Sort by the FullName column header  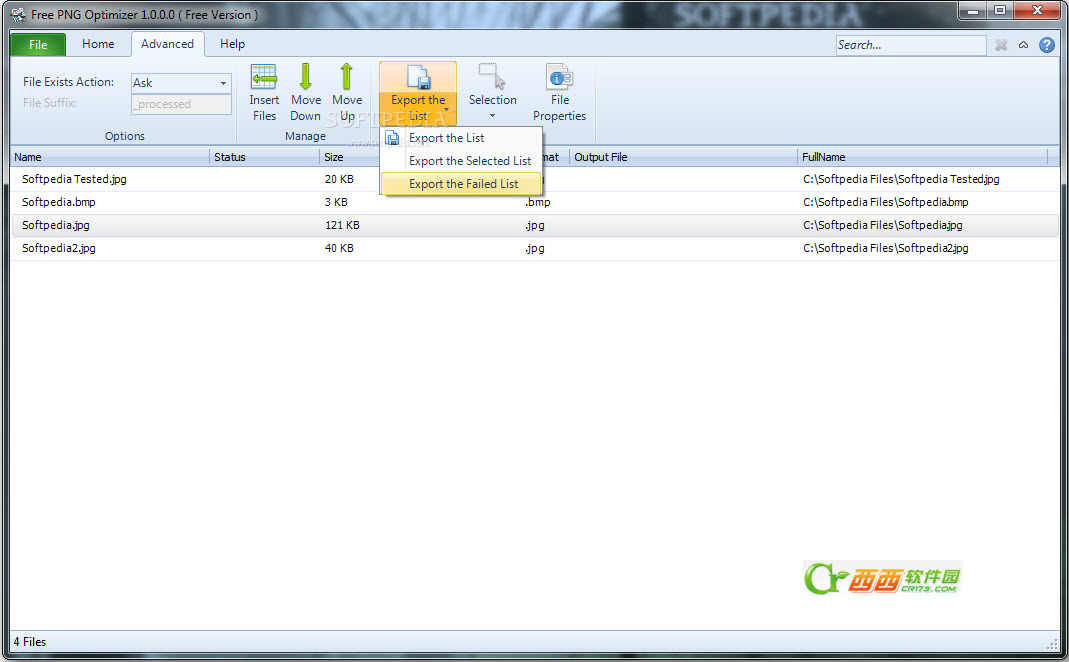click(922, 157)
